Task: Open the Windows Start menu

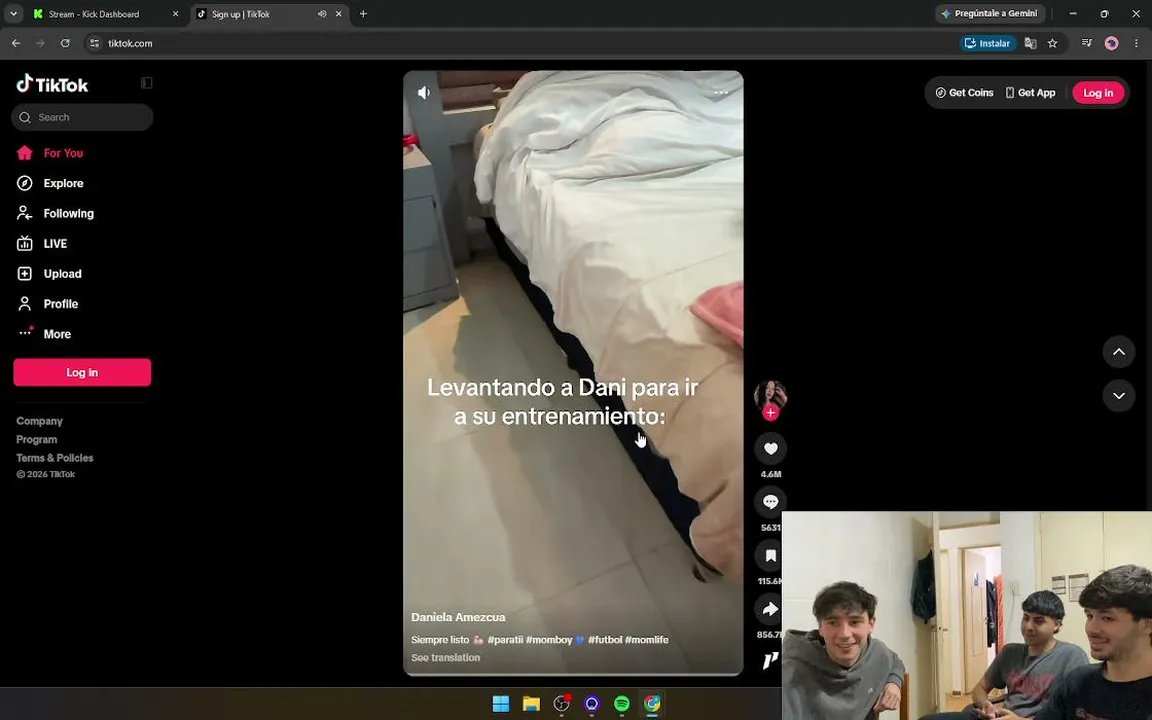Action: pyautogui.click(x=501, y=704)
